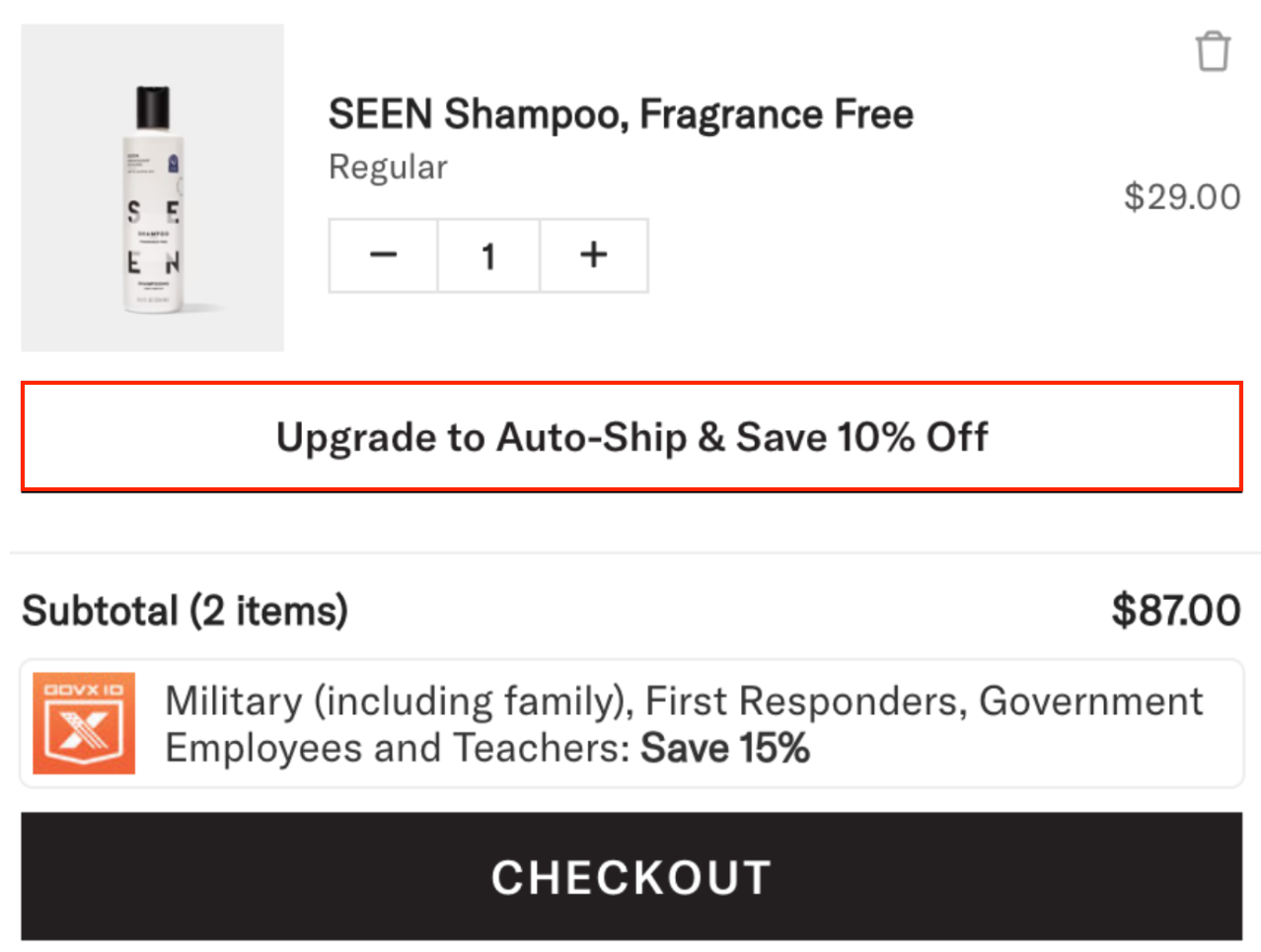Delete the SEEN Shampoo from cart
The height and width of the screenshot is (952, 1261).
(x=1213, y=51)
